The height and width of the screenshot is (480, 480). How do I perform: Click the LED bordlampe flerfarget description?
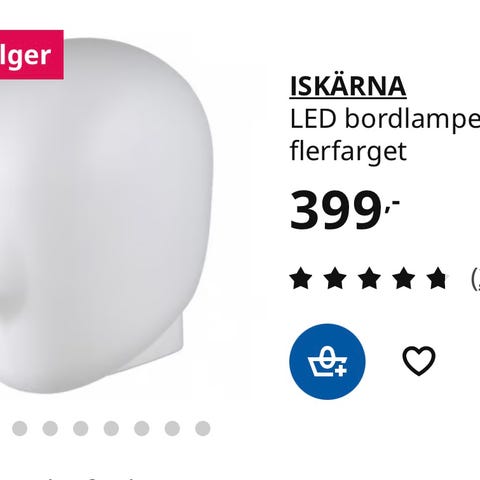[x=385, y=135]
